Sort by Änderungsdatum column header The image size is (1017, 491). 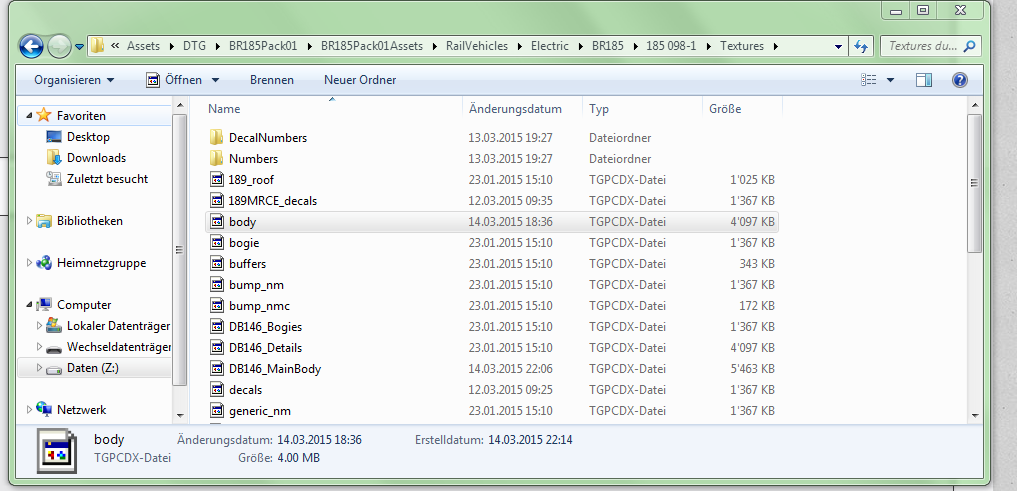[x=516, y=109]
